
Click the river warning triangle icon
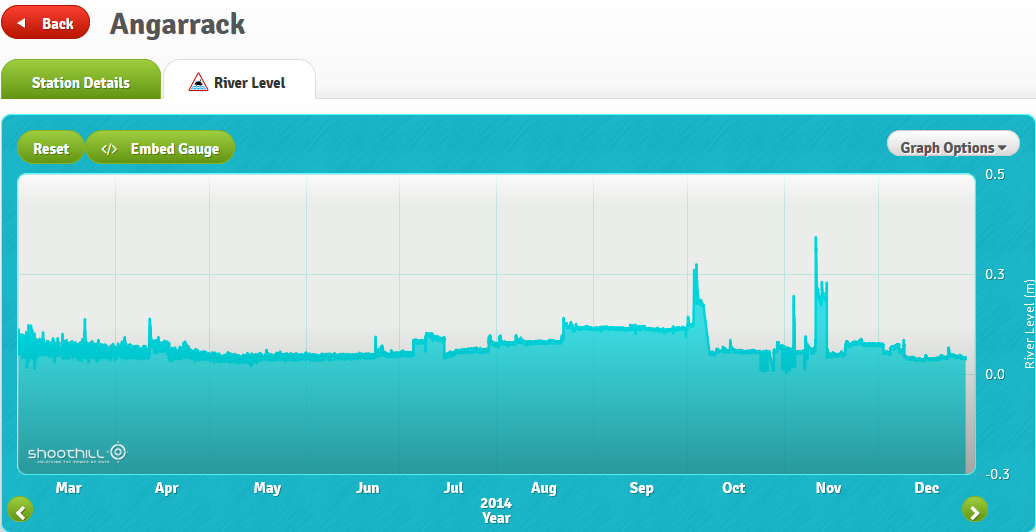(x=198, y=82)
